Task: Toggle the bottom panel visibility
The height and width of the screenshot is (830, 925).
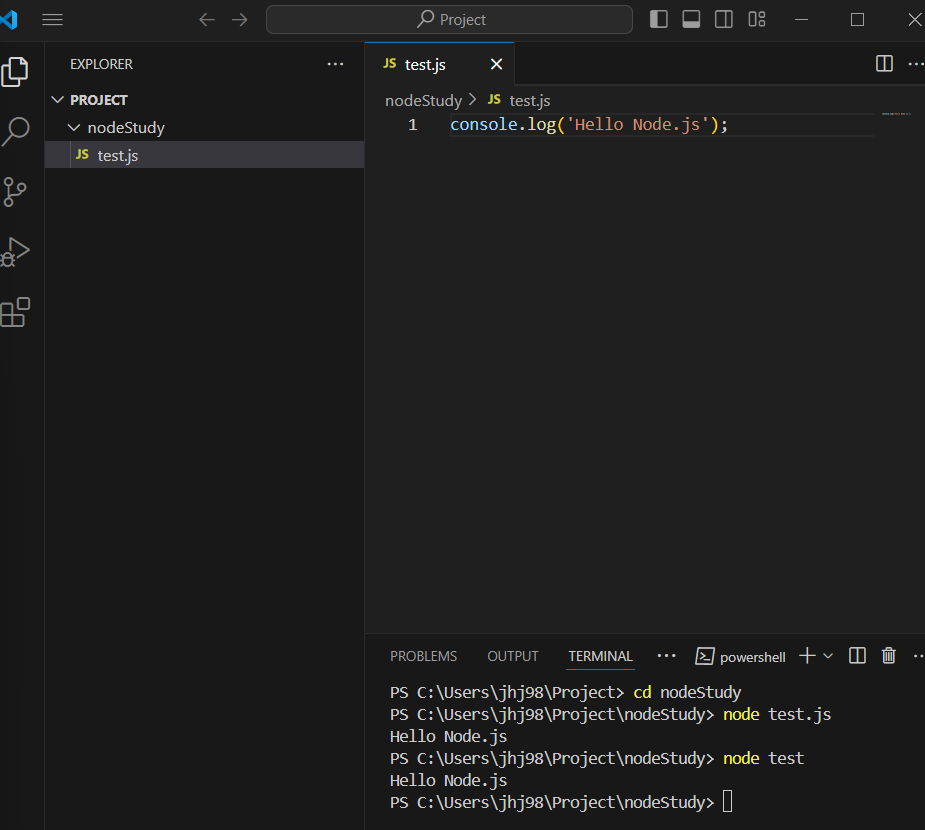Action: (x=691, y=19)
